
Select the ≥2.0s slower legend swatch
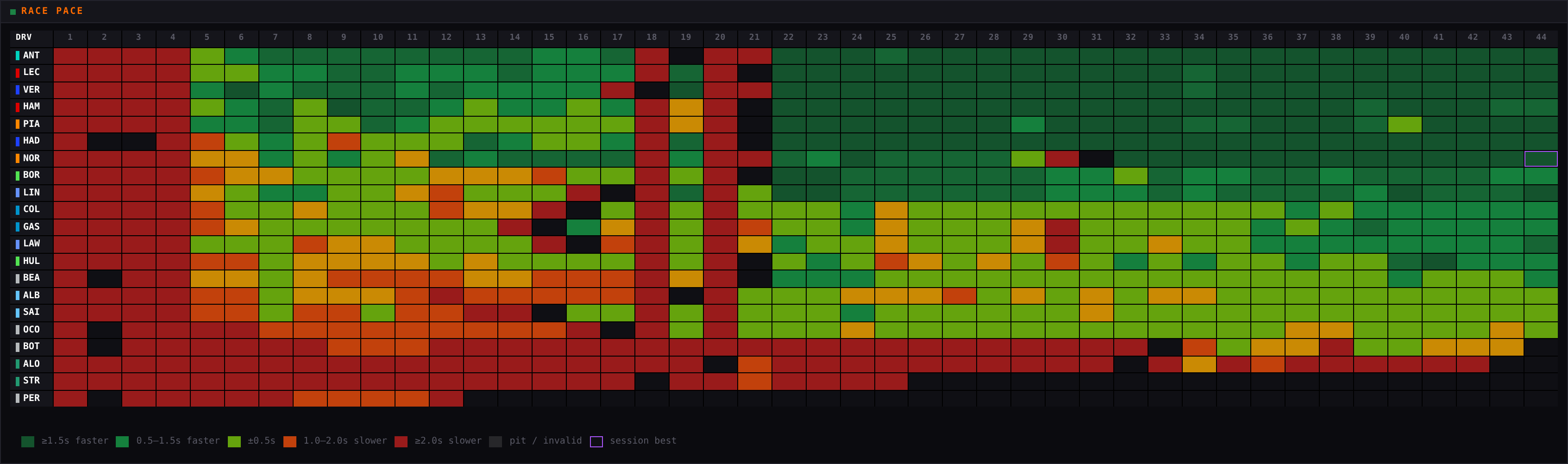point(401,441)
